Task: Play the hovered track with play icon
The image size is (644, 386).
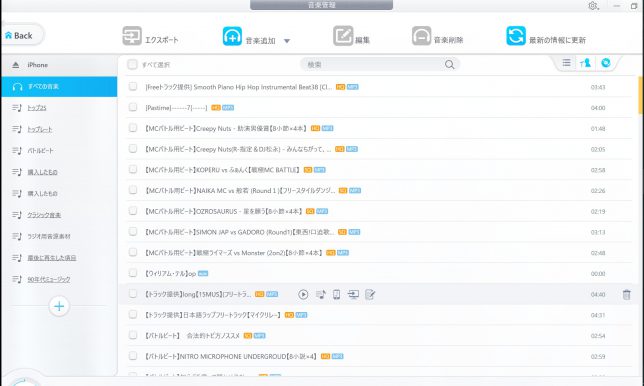Action: [303, 294]
